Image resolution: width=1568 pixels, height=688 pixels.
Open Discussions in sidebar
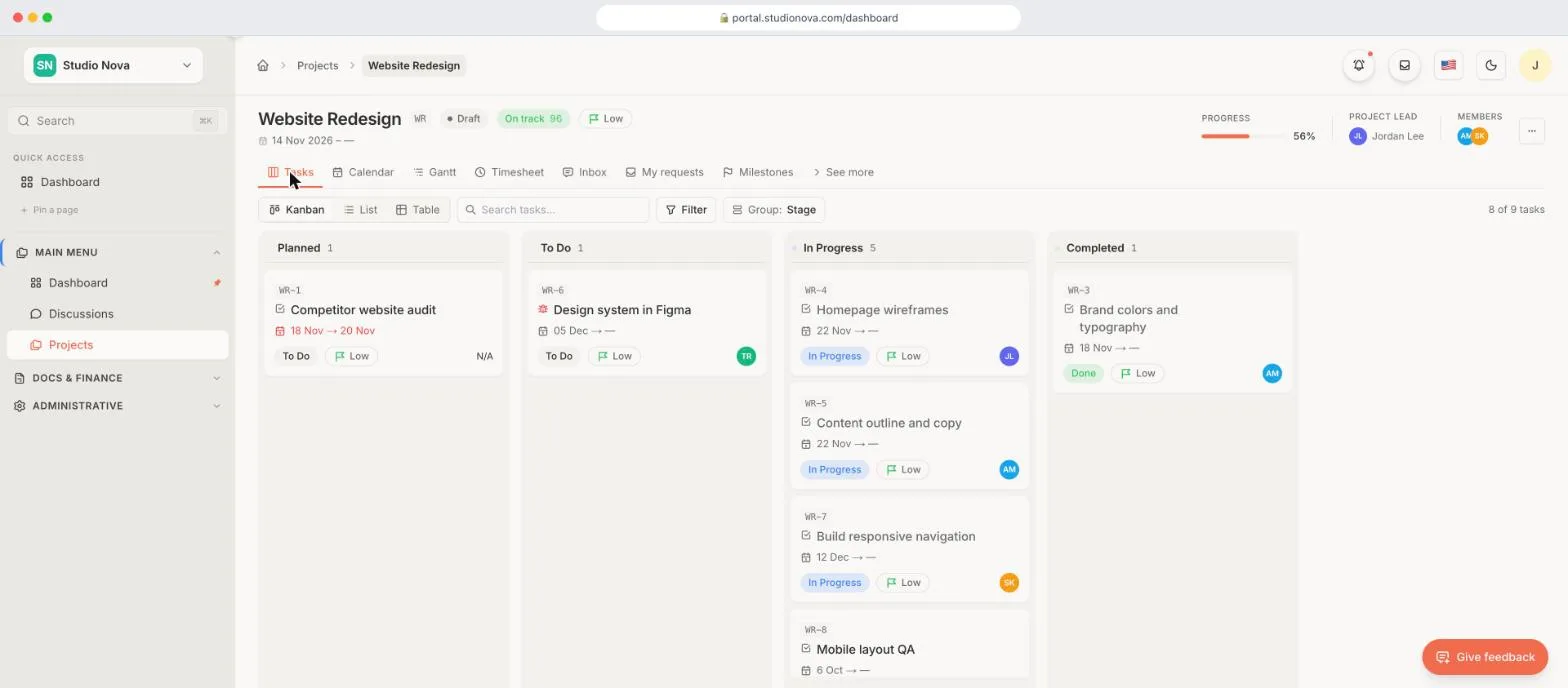[117, 314]
